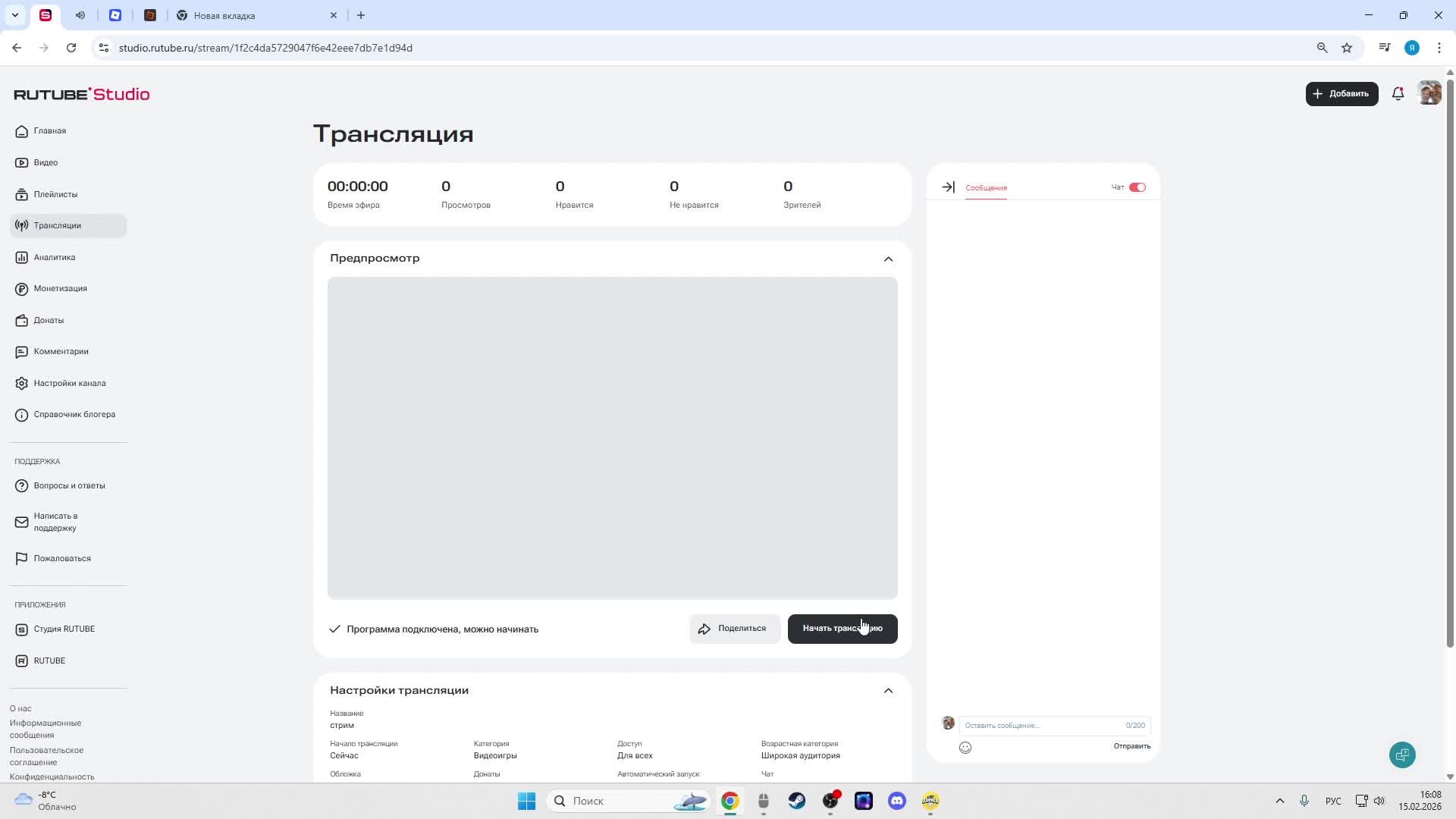Go to Настройки канала gear item
The height and width of the screenshot is (819, 1456).
[69, 383]
